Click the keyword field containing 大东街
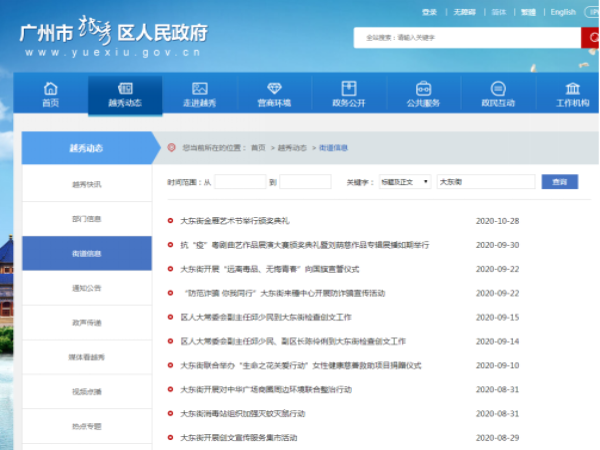This screenshot has width=600, height=450. [484, 182]
